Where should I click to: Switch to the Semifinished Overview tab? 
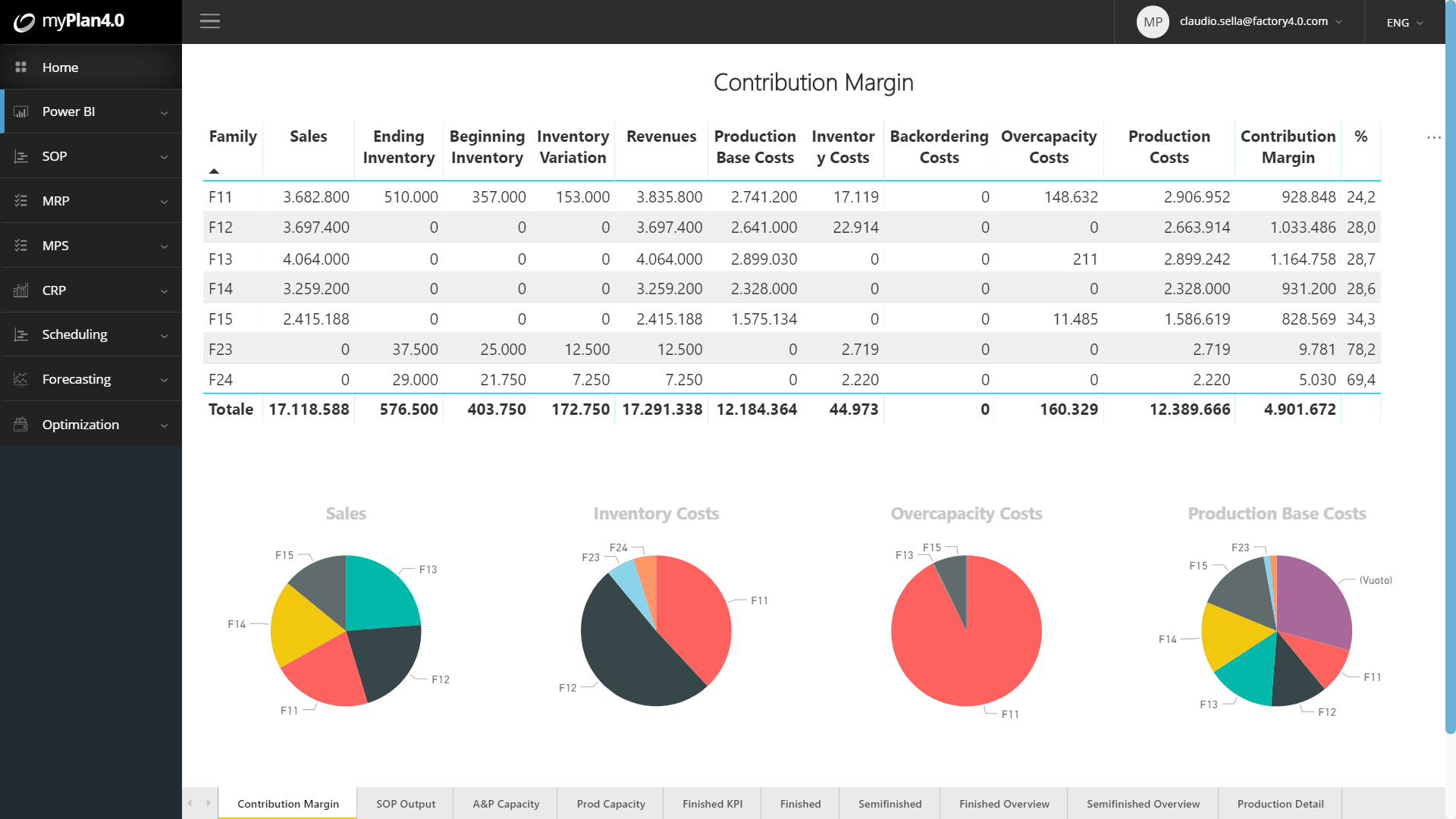1143,804
